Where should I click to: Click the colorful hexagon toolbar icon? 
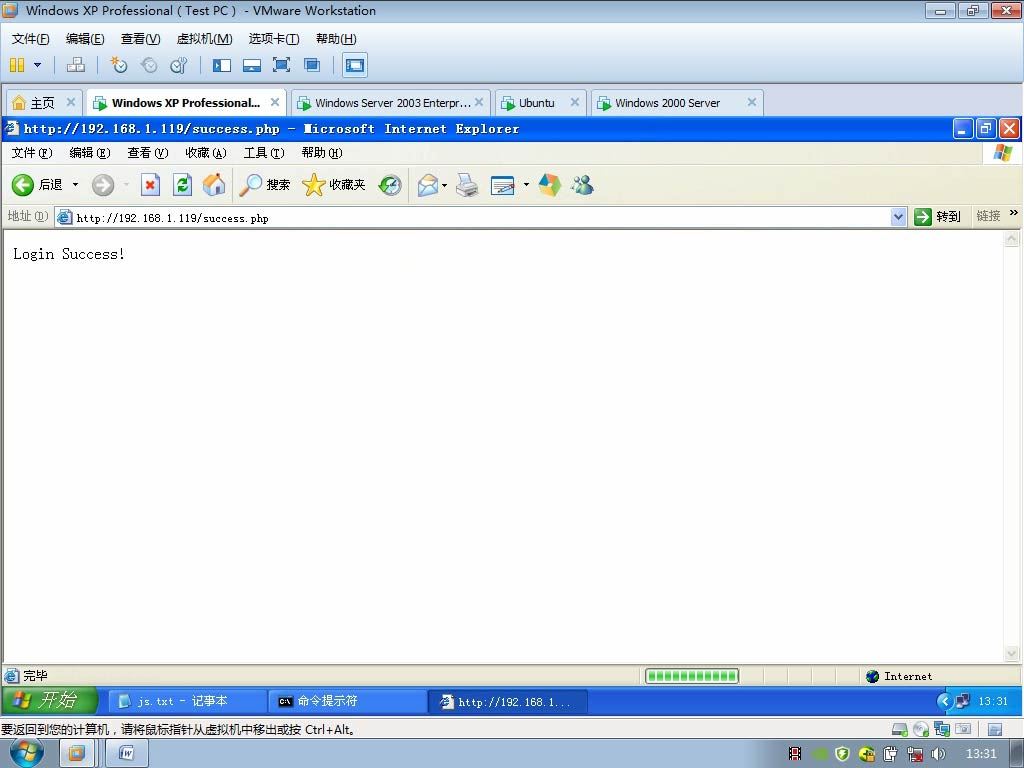[x=550, y=185]
